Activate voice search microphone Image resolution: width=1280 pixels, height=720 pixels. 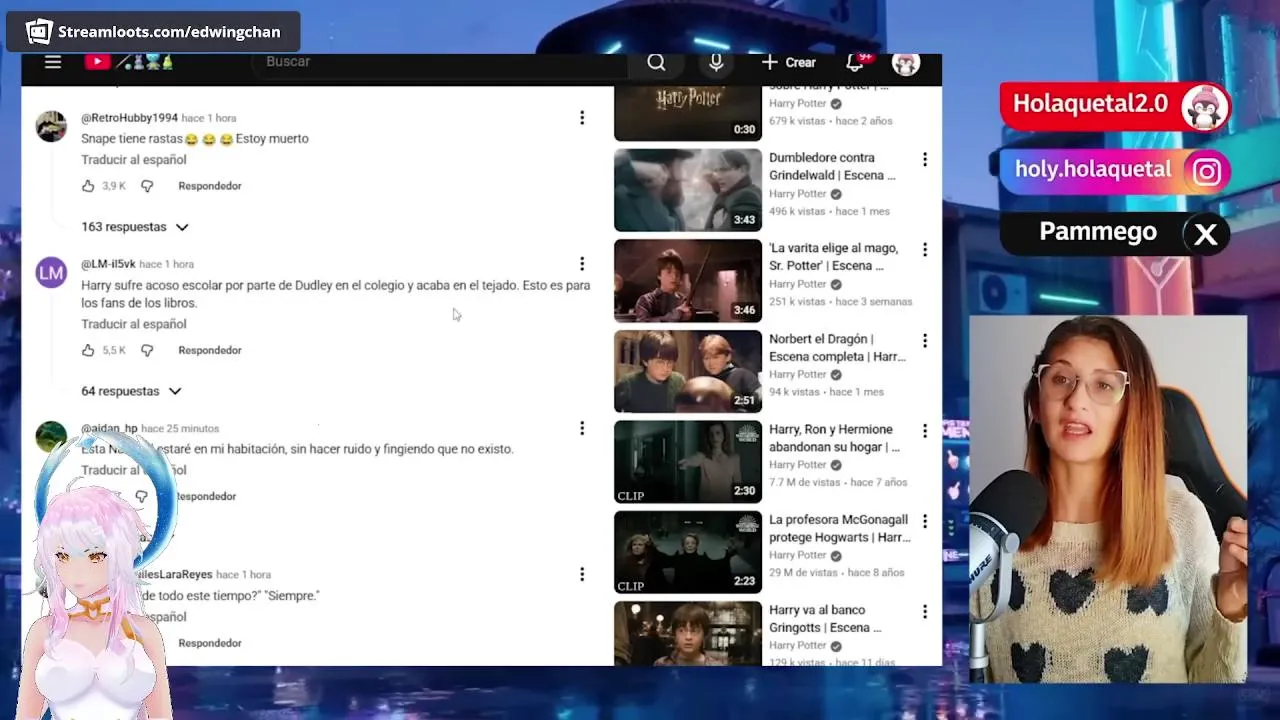[716, 62]
